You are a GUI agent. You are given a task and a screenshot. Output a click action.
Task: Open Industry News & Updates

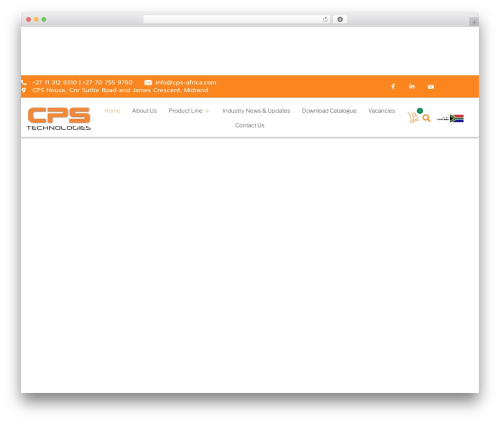(256, 111)
